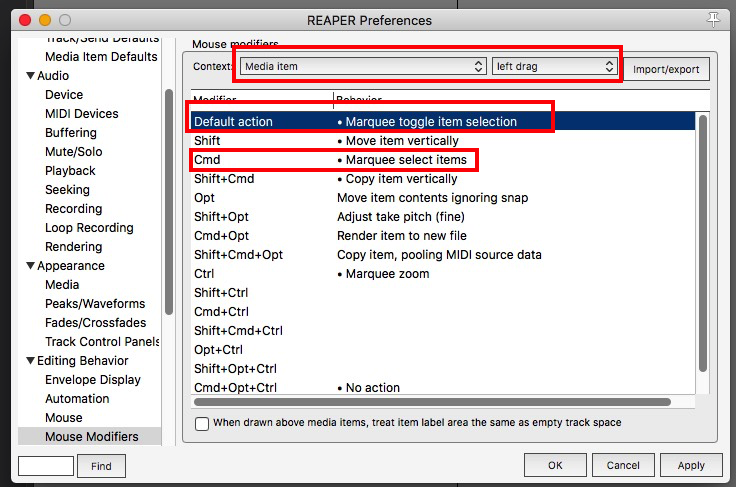Select the Shift+Cmd+Ctrl modifier row
The height and width of the screenshot is (487, 736).
pos(443,331)
